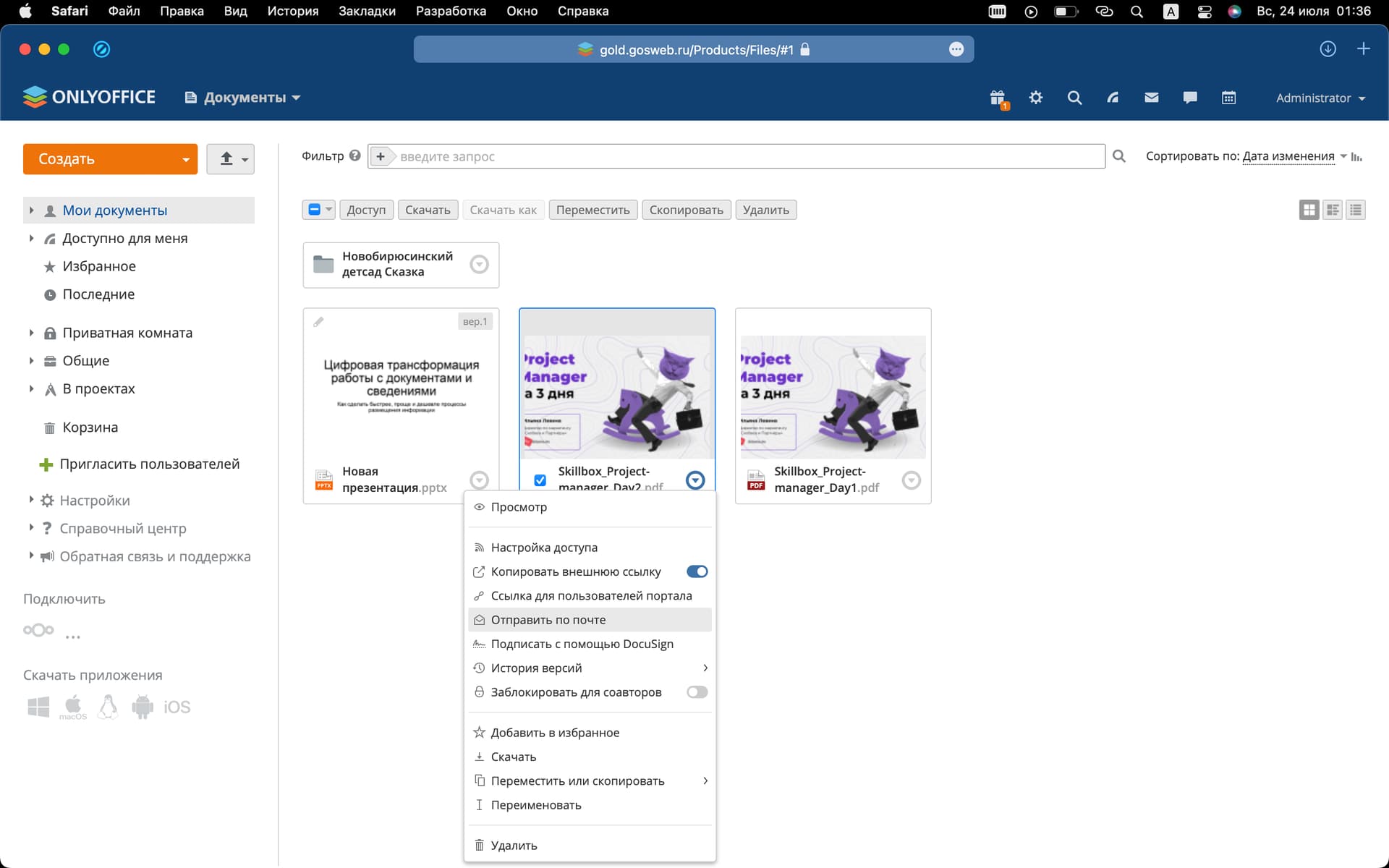Download the macOS desktop app

coord(73,707)
